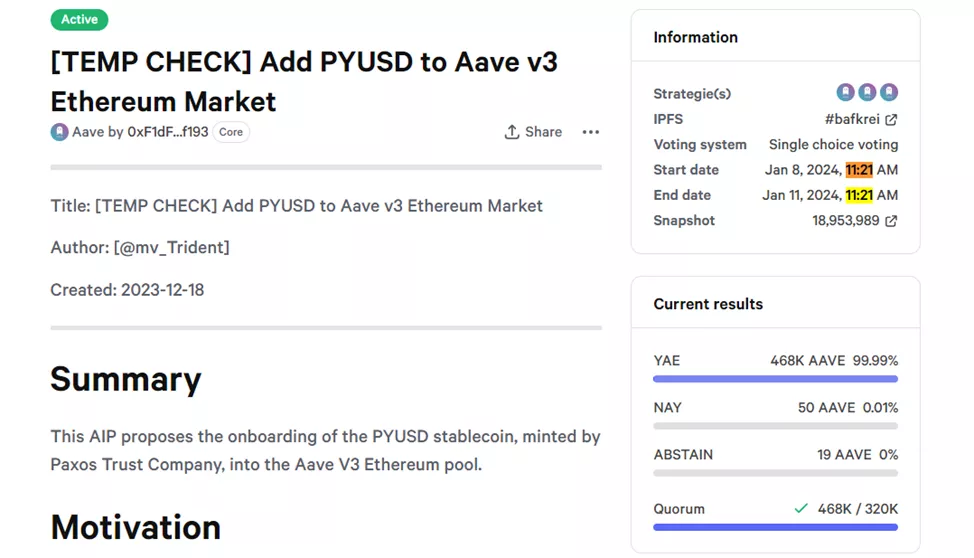Click the NAY result progress bar

tap(775, 426)
